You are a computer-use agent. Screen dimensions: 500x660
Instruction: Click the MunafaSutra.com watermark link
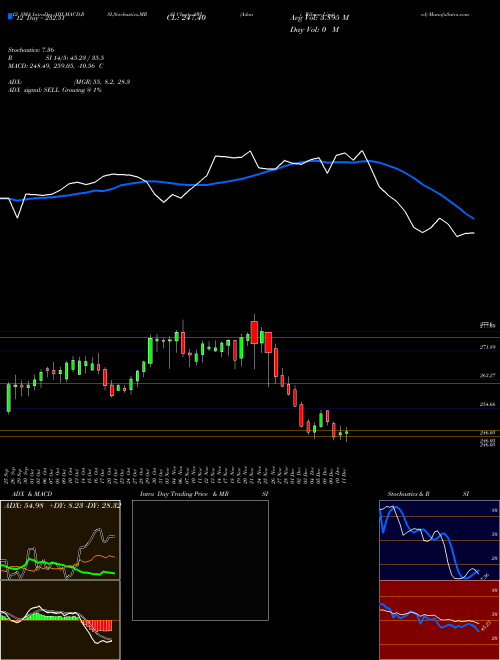444,14
